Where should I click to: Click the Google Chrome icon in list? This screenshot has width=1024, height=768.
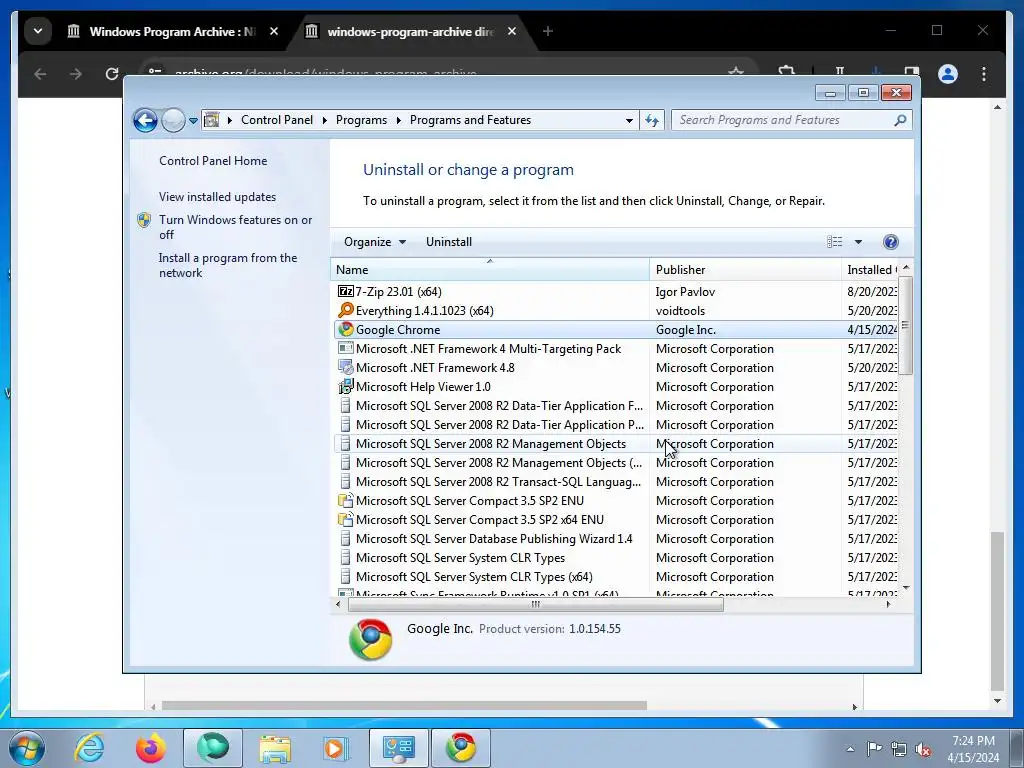[345, 329]
